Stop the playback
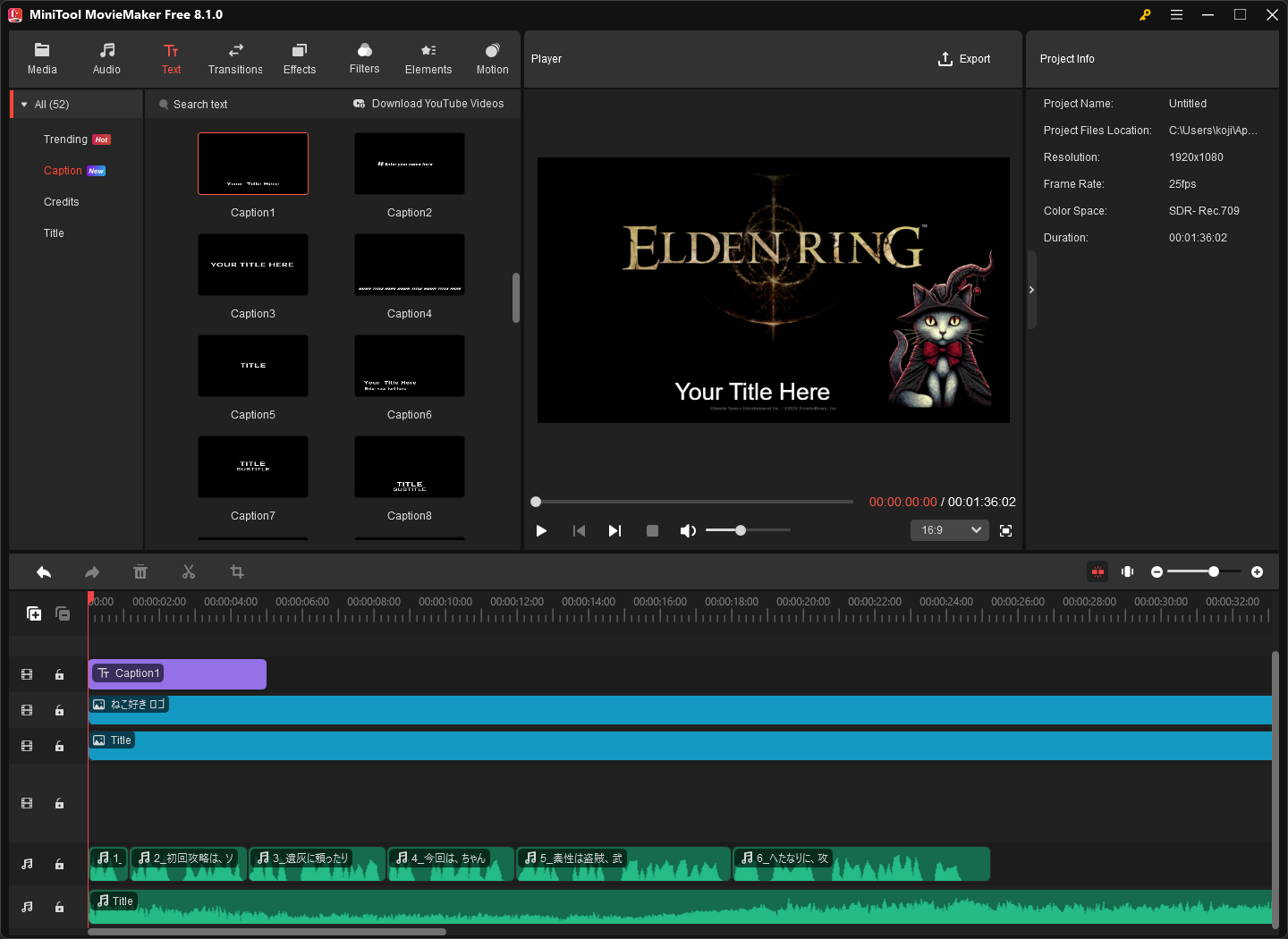Image resolution: width=1288 pixels, height=939 pixels. (652, 530)
